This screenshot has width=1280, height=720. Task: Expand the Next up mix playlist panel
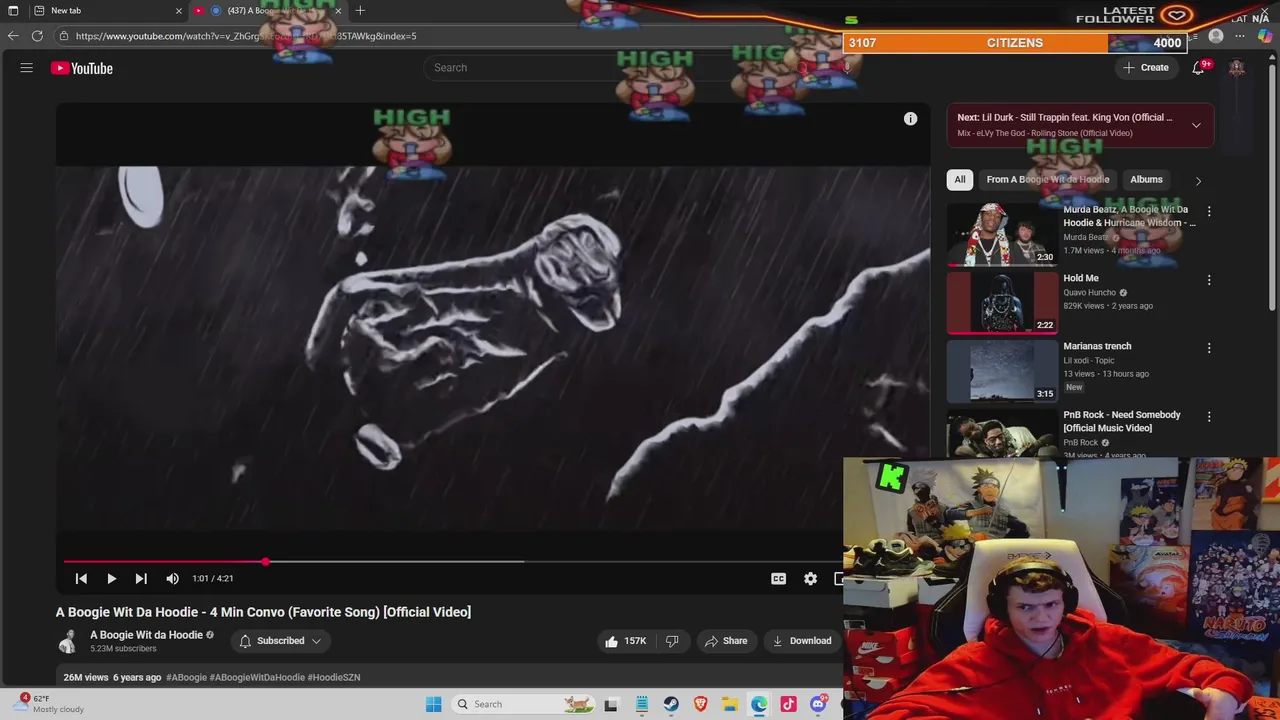tap(1196, 125)
